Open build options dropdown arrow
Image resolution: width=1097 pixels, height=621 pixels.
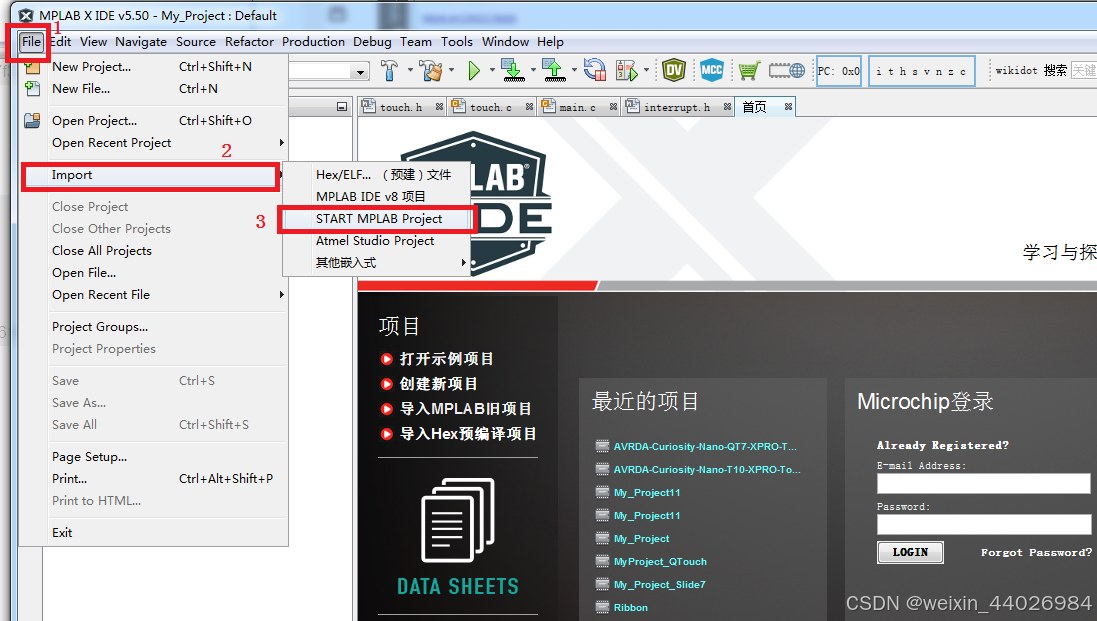pyautogui.click(x=410, y=70)
